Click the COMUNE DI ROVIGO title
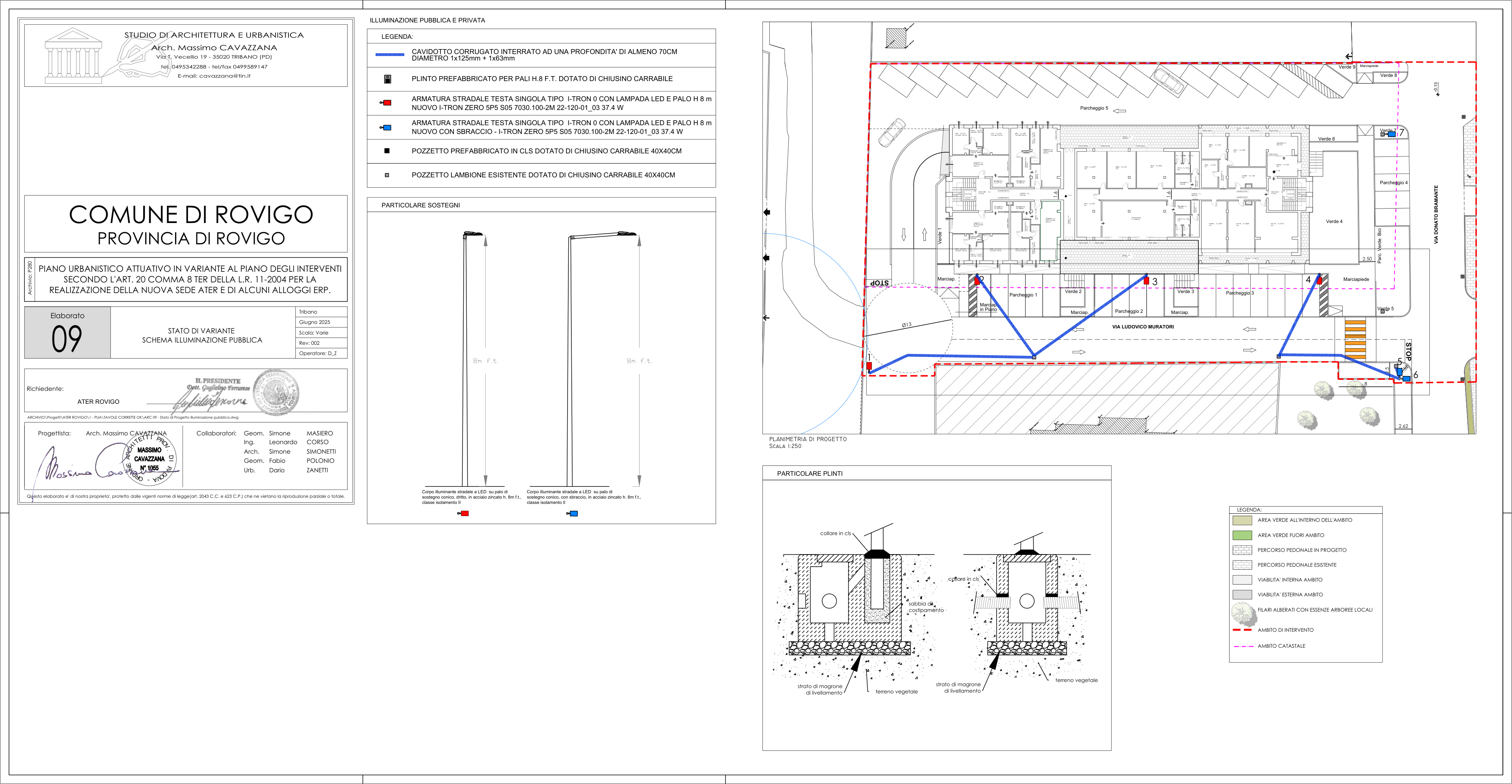 191,215
